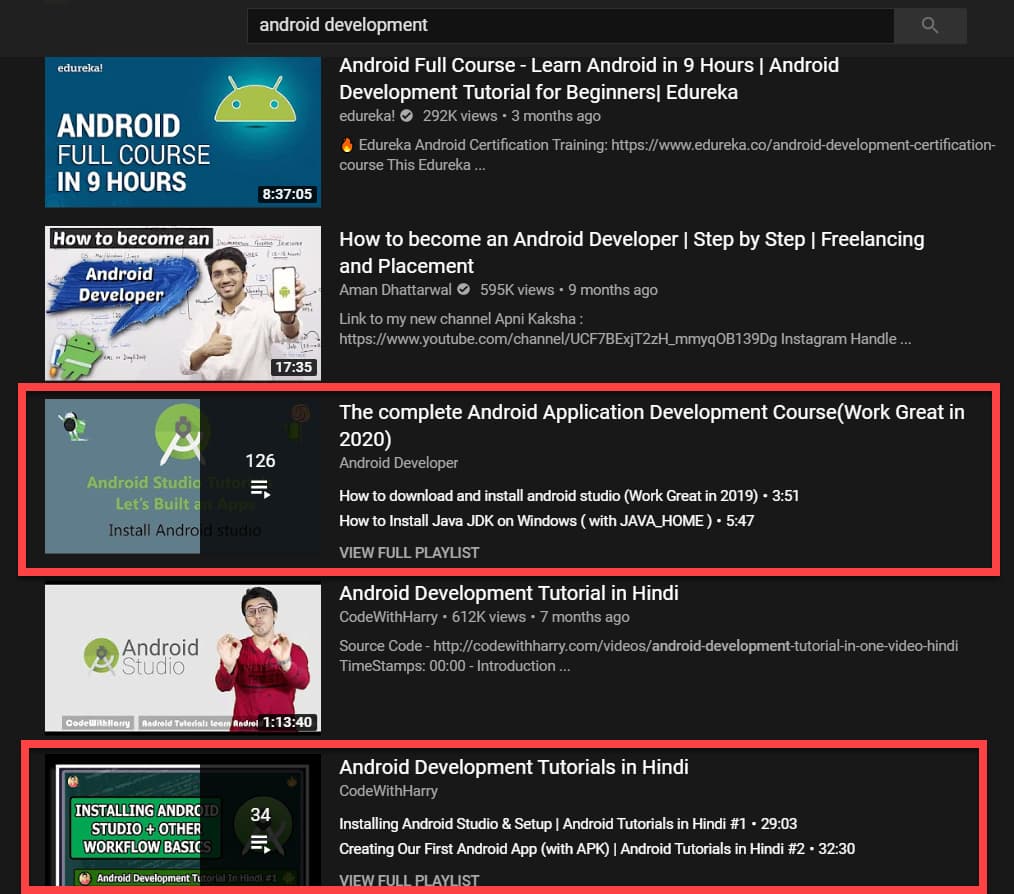
Task: Open the How to become an Android Developer title
Action: [x=632, y=252]
